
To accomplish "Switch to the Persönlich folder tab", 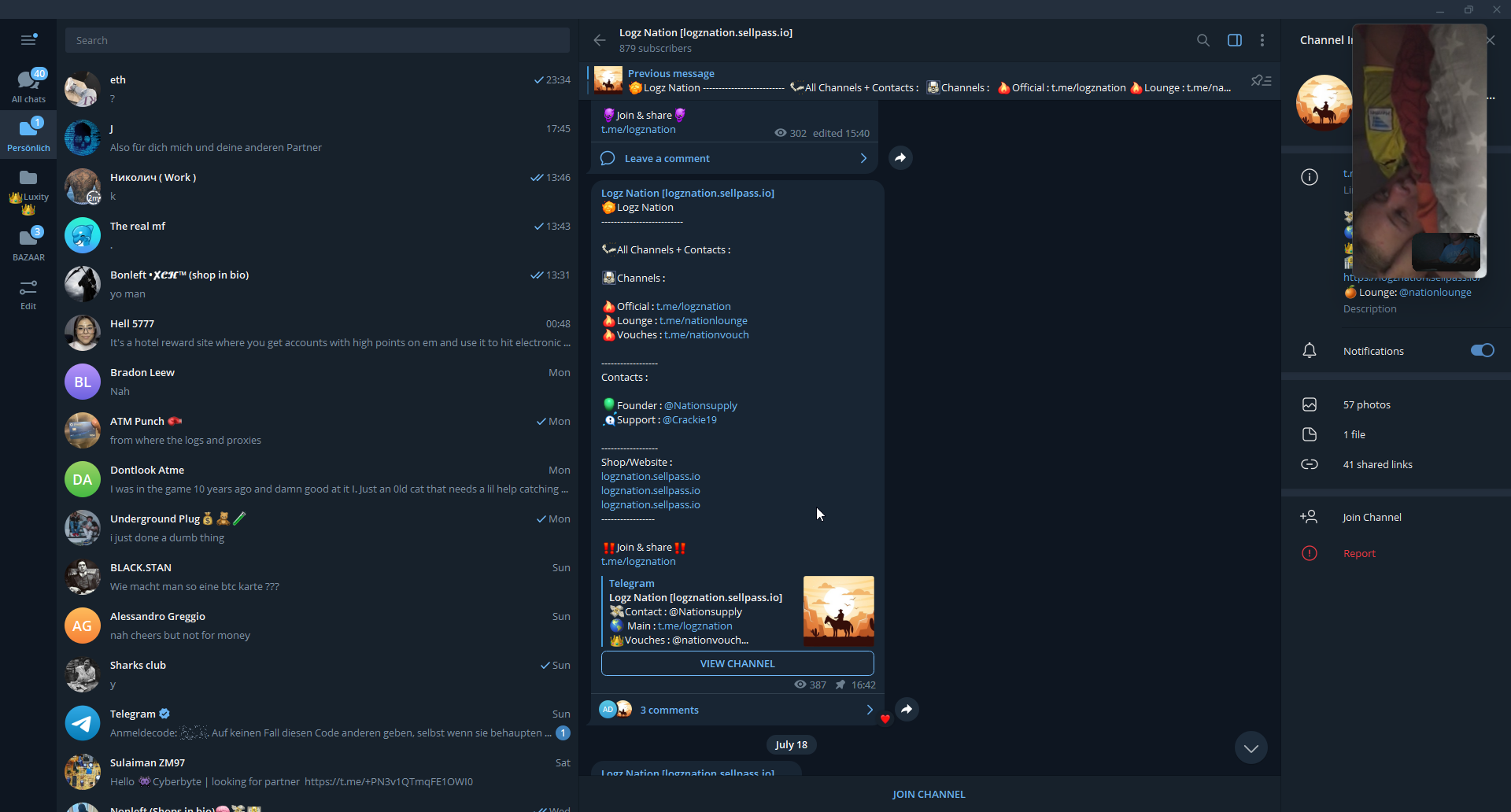I will point(28,134).
